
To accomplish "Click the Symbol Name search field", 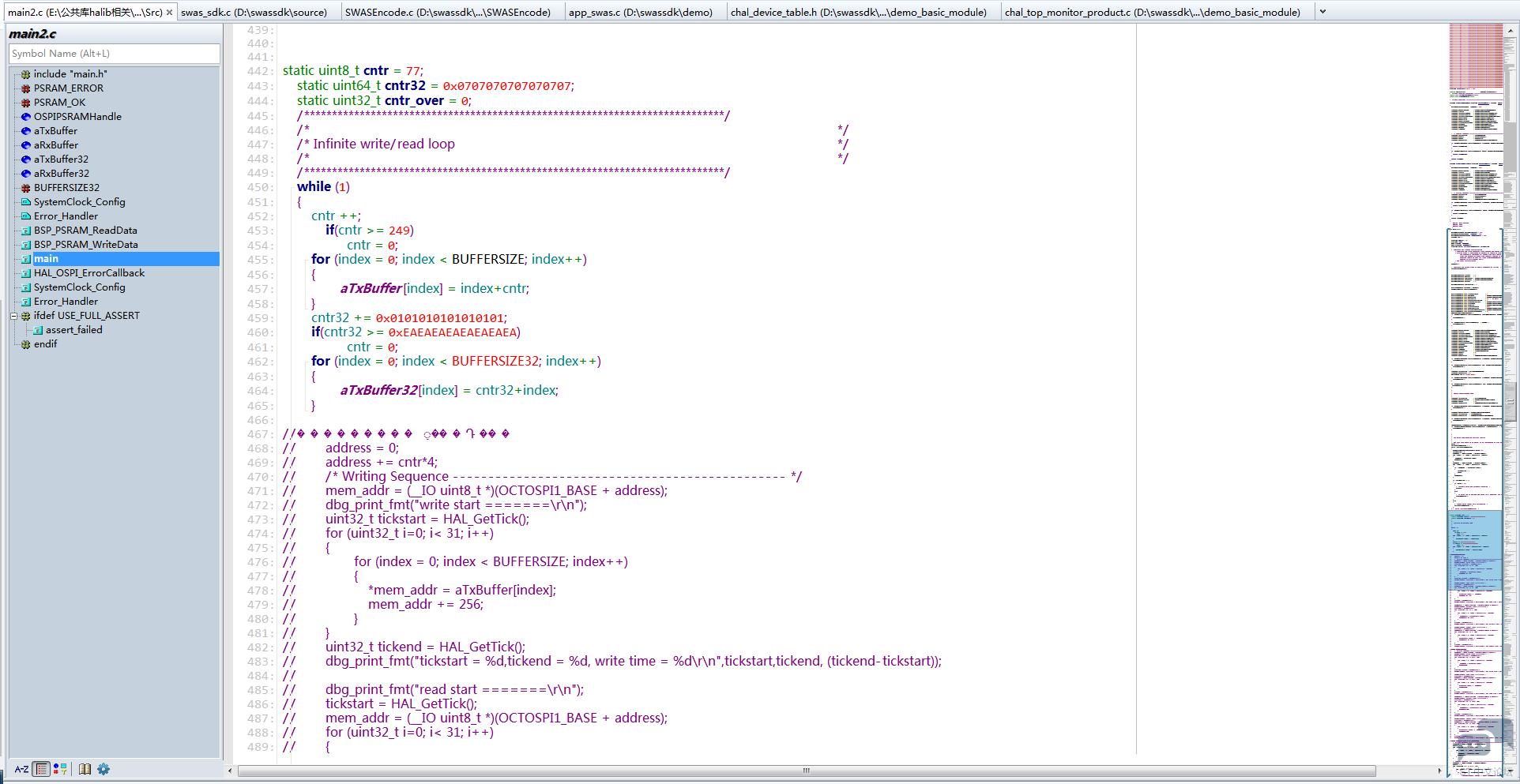I will (x=114, y=54).
